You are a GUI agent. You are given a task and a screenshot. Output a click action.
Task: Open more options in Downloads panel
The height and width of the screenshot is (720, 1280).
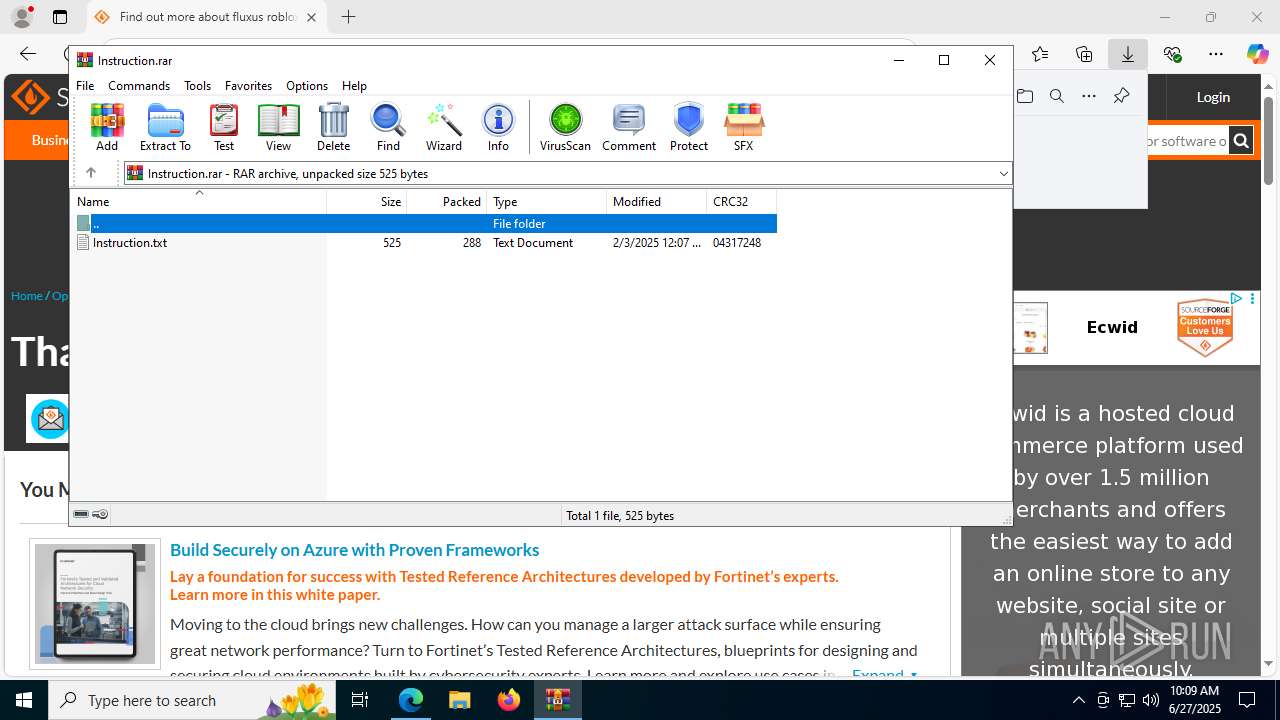tap(1089, 96)
